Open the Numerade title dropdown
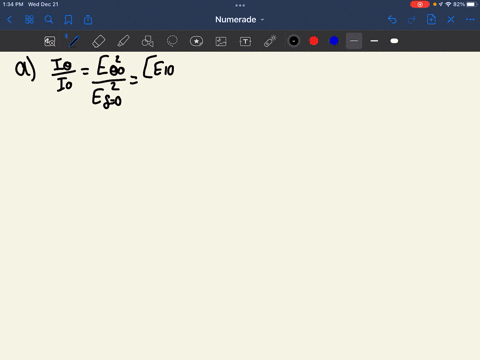Viewport: 480px width, 360px height. point(239,20)
